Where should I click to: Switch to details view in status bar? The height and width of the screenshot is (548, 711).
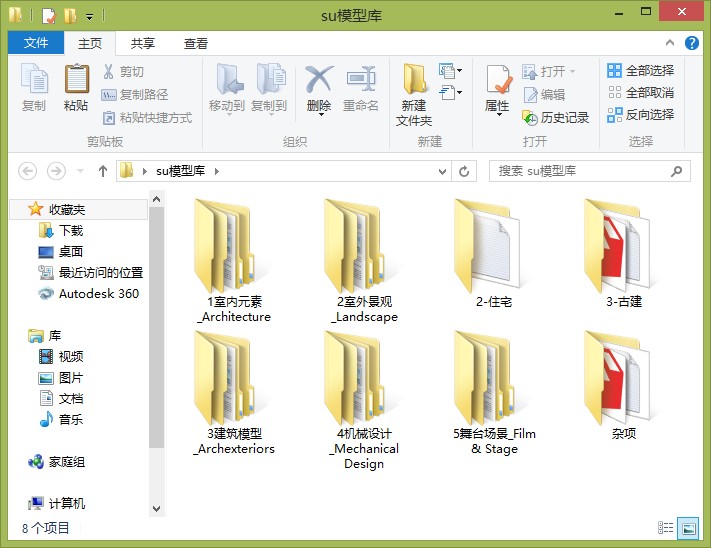[x=665, y=528]
